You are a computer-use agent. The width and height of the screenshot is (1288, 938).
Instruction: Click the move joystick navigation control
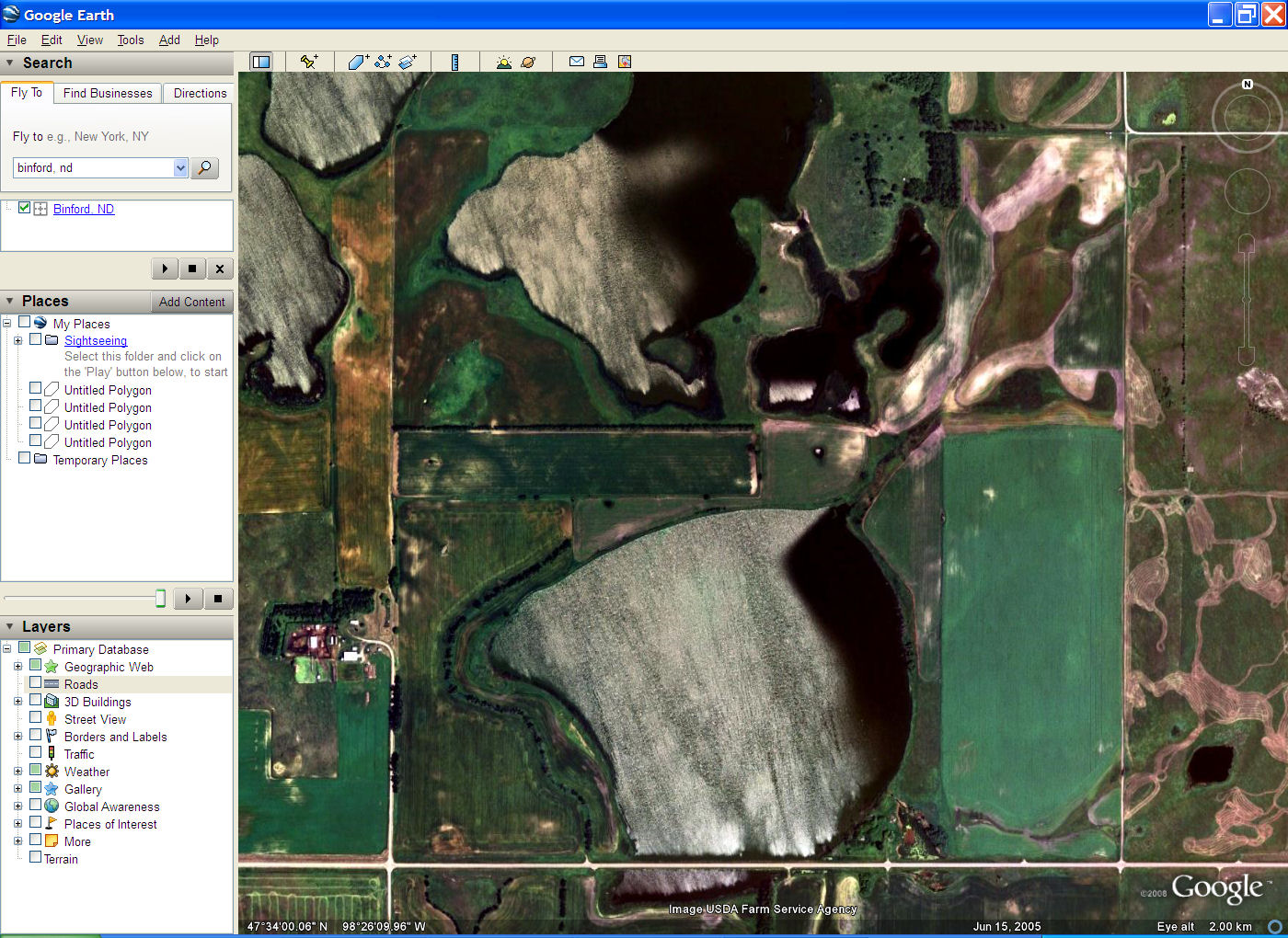tap(1247, 191)
